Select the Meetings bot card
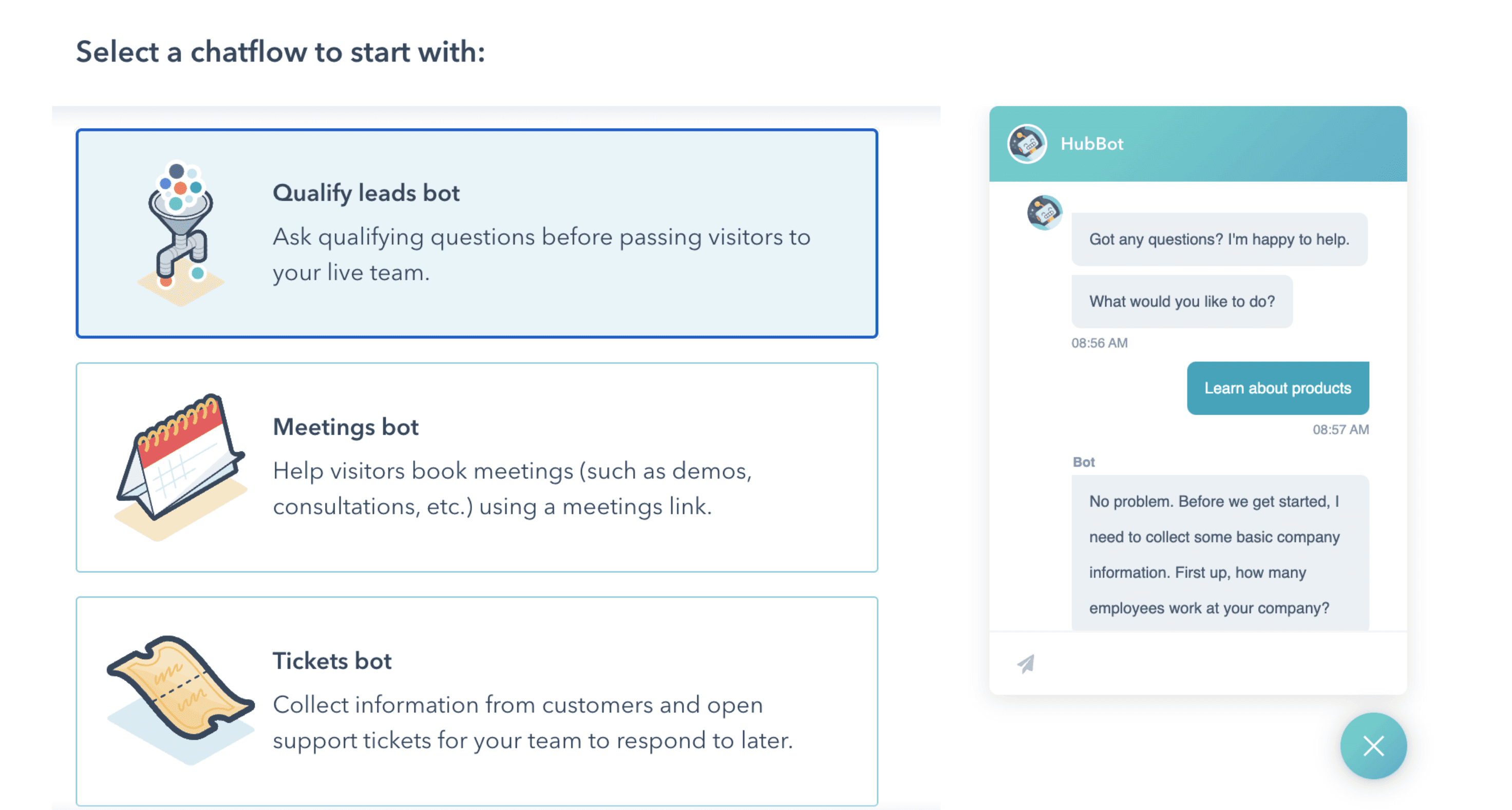Image resolution: width=1512 pixels, height=810 pixels. pos(477,467)
